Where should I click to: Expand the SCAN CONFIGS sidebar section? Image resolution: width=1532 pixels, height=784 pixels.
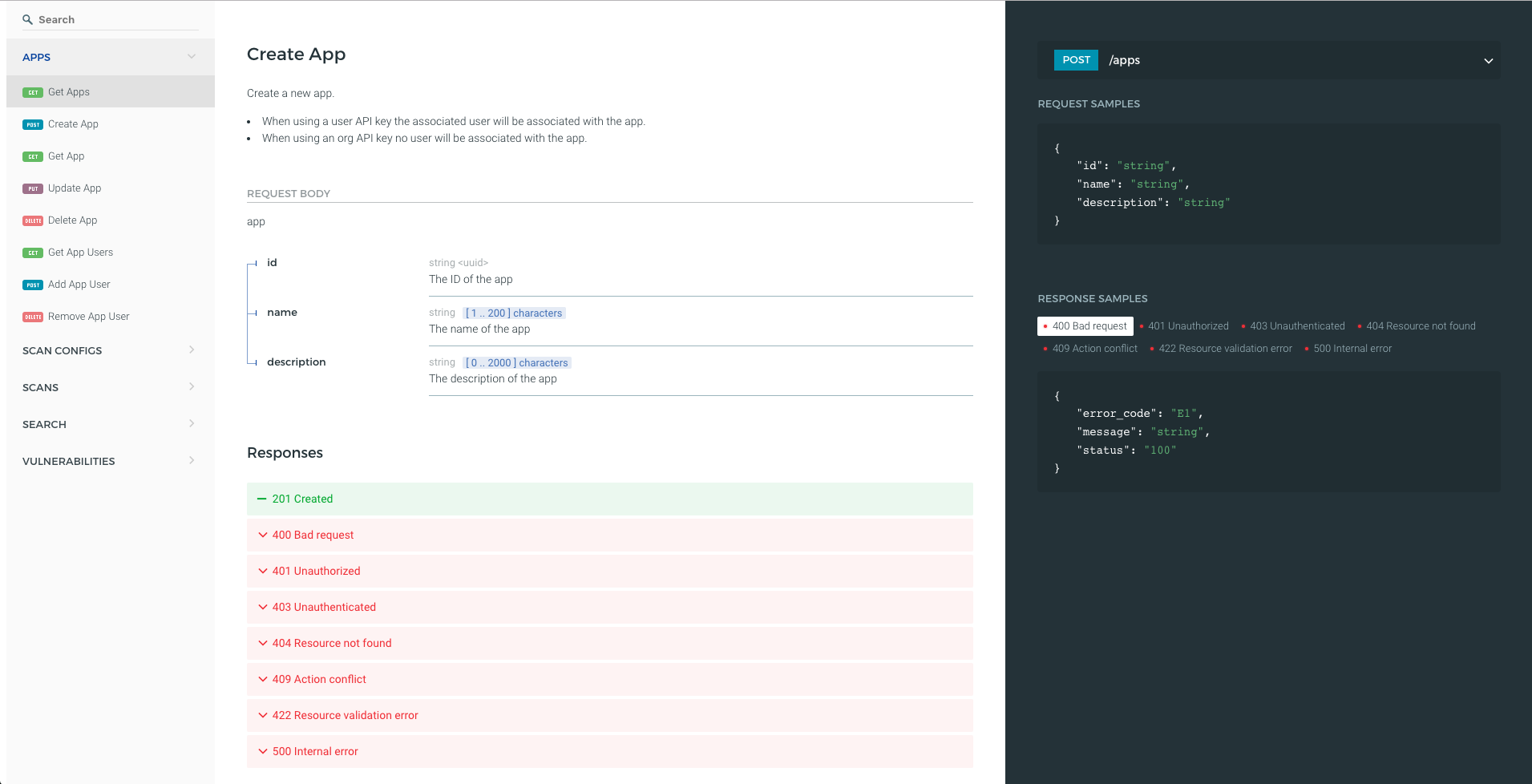pos(191,350)
